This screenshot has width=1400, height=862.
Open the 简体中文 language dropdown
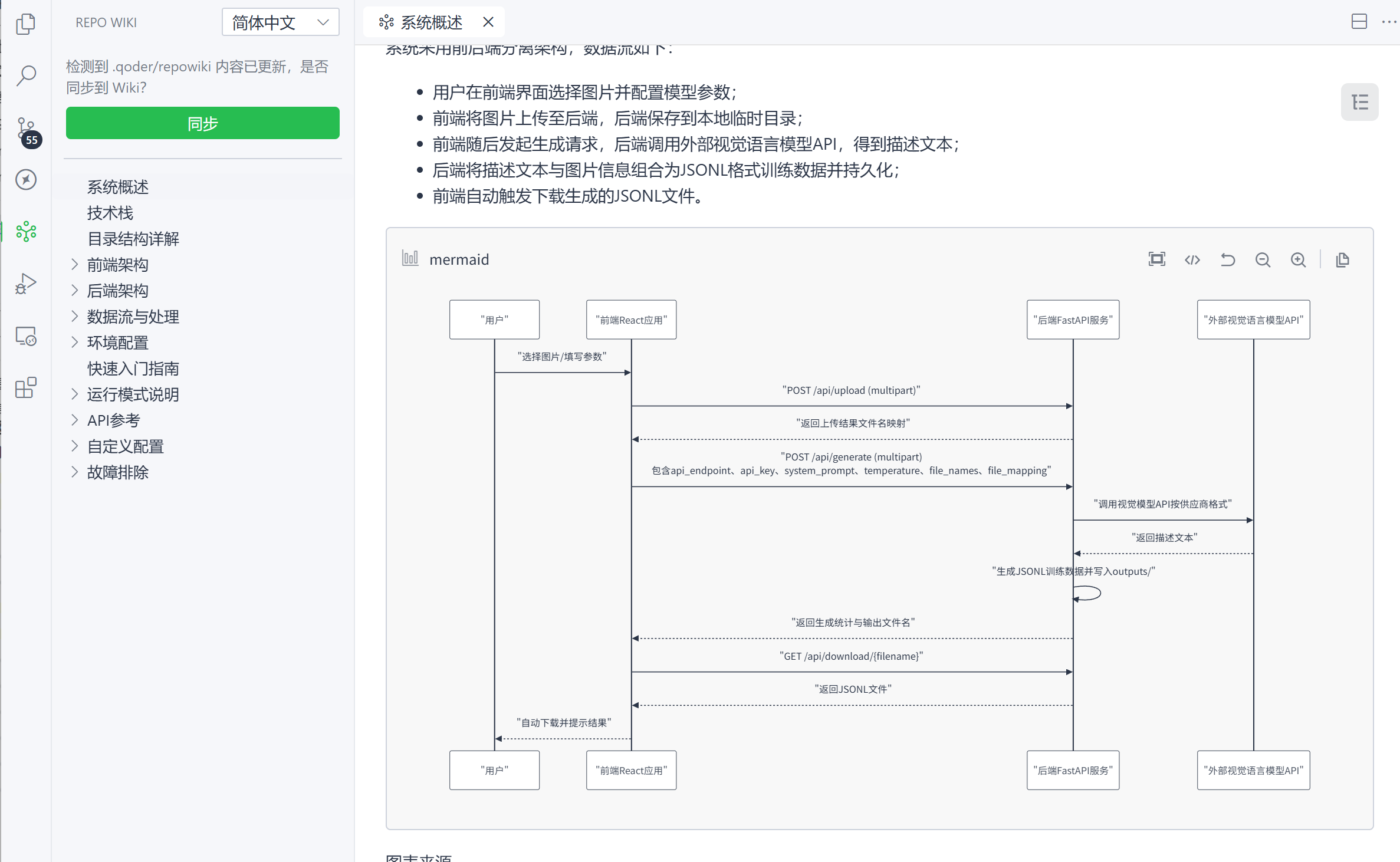(280, 22)
